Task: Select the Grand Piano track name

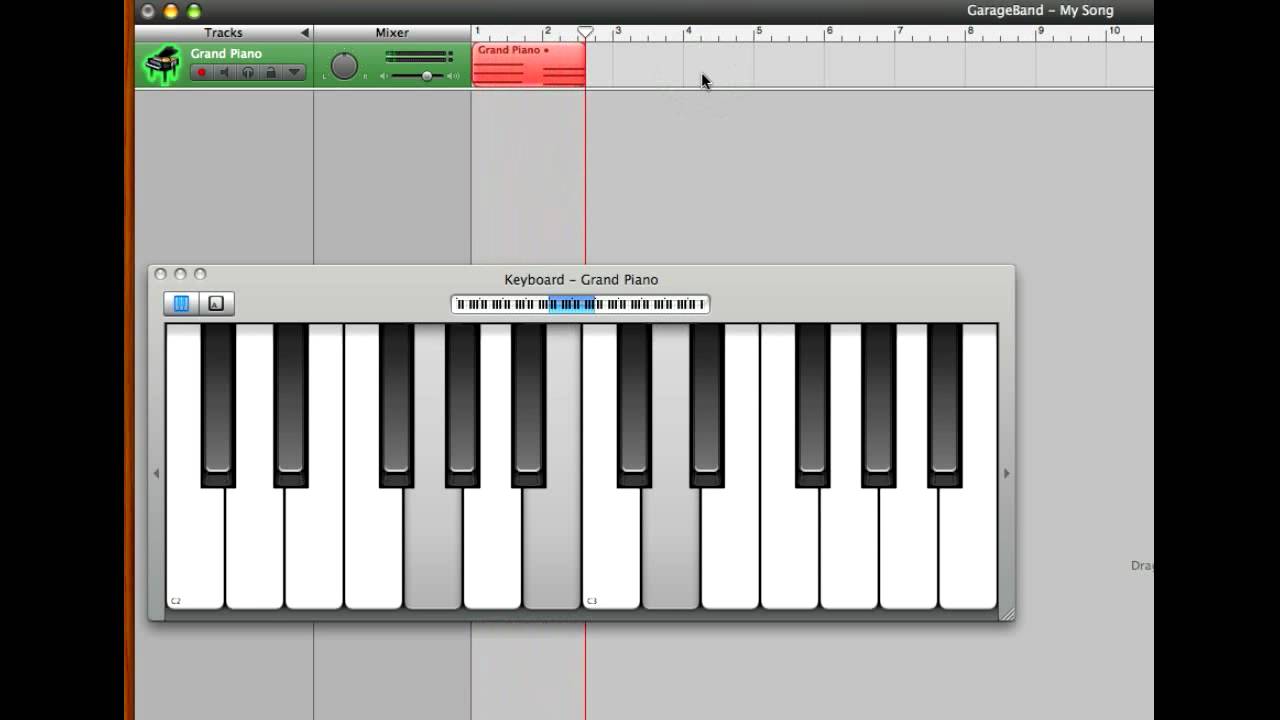Action: (x=226, y=54)
